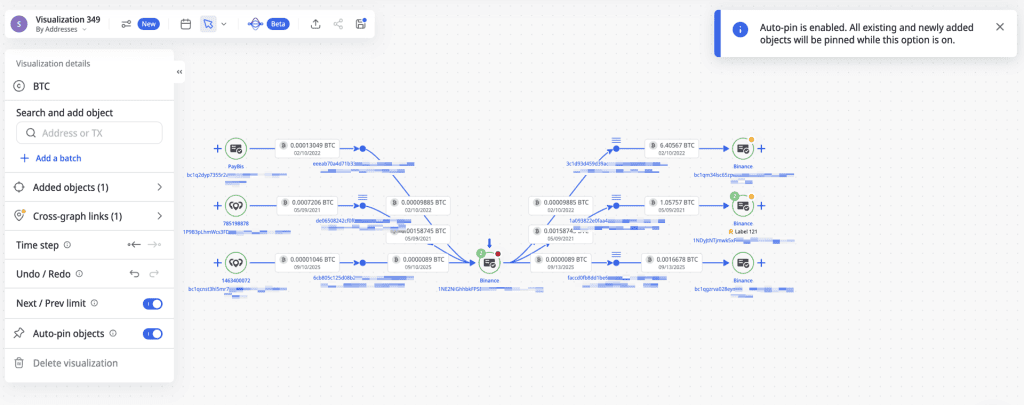
Task: Click the 0.00001046 BTC transfer label
Action: [306, 263]
